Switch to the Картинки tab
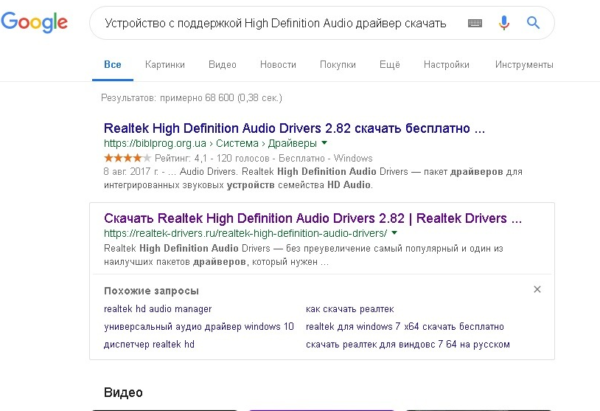The image size is (600, 411). tap(165, 65)
